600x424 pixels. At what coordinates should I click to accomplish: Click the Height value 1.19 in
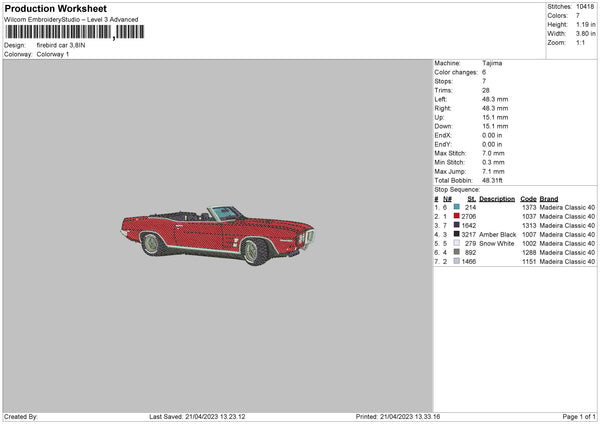point(586,24)
